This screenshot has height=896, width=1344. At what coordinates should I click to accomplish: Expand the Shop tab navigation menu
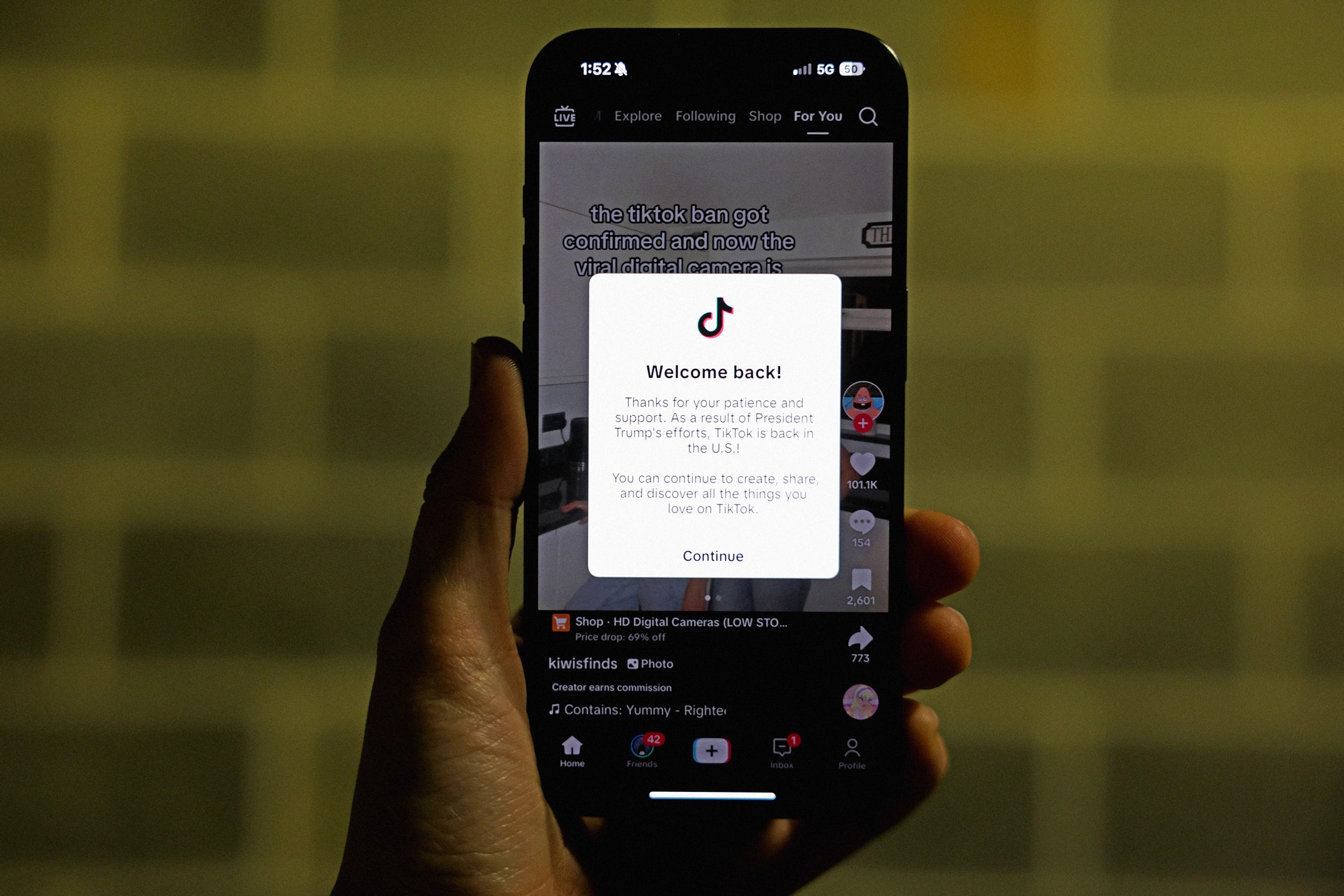click(764, 115)
